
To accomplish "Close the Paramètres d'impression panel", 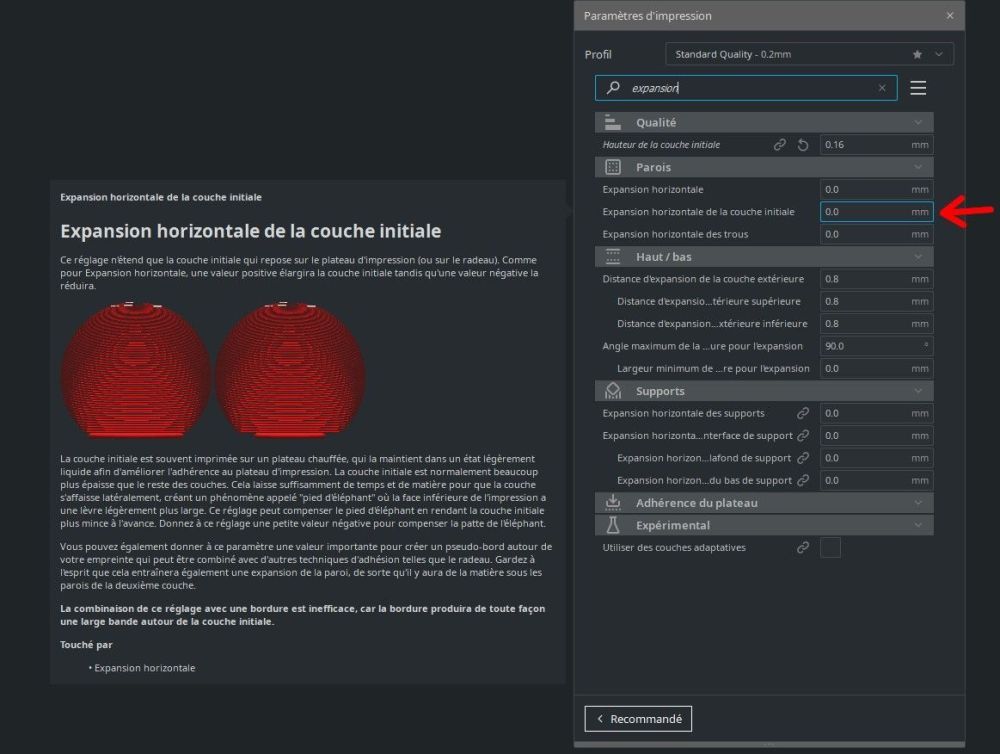I will click(x=950, y=15).
